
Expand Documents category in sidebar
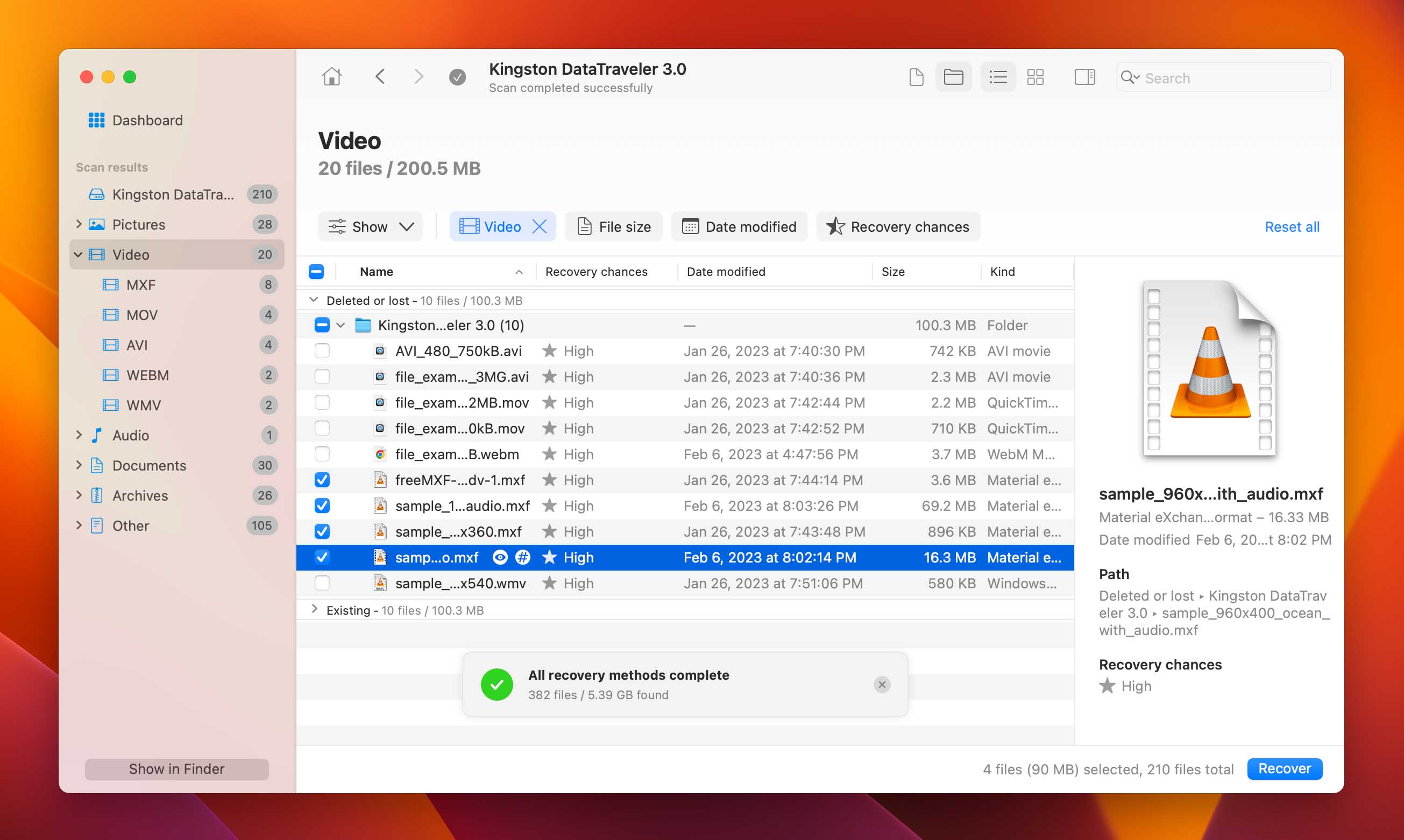pyautogui.click(x=79, y=465)
